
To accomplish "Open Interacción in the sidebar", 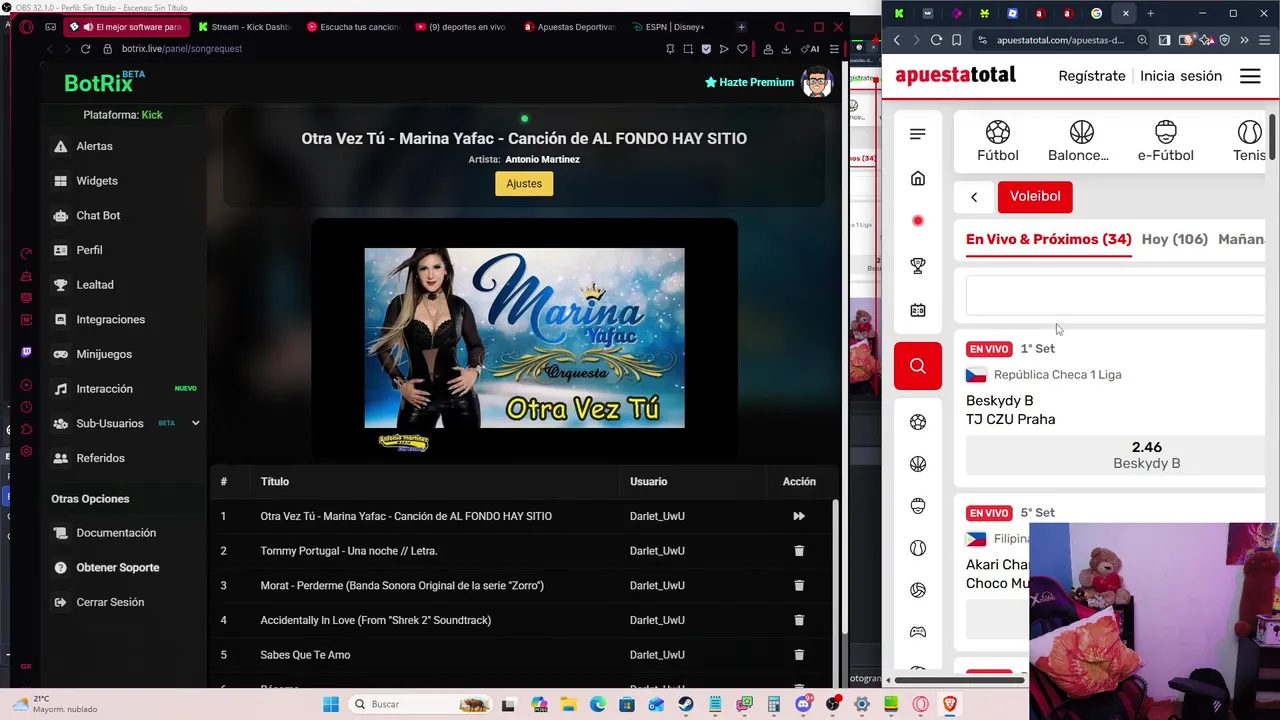I will click(x=104, y=389).
